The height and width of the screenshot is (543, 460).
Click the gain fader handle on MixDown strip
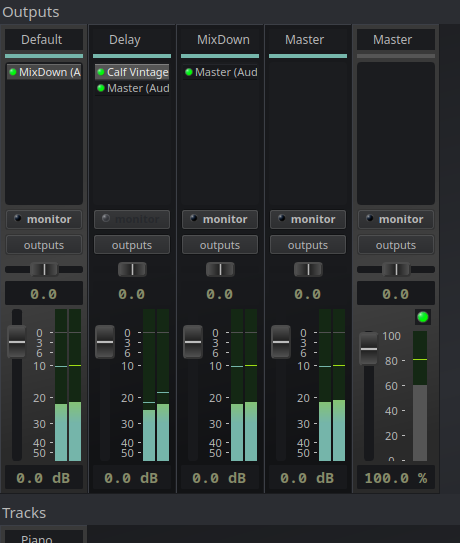[193, 342]
